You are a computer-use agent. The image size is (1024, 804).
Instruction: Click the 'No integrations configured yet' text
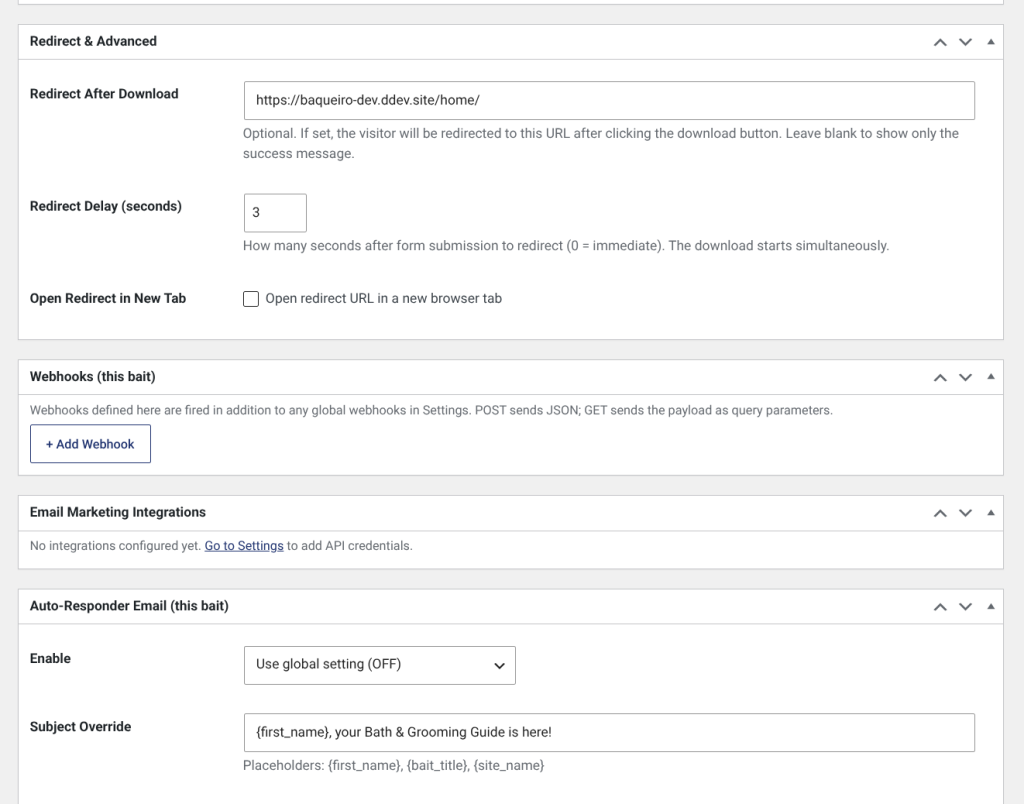click(x=115, y=545)
